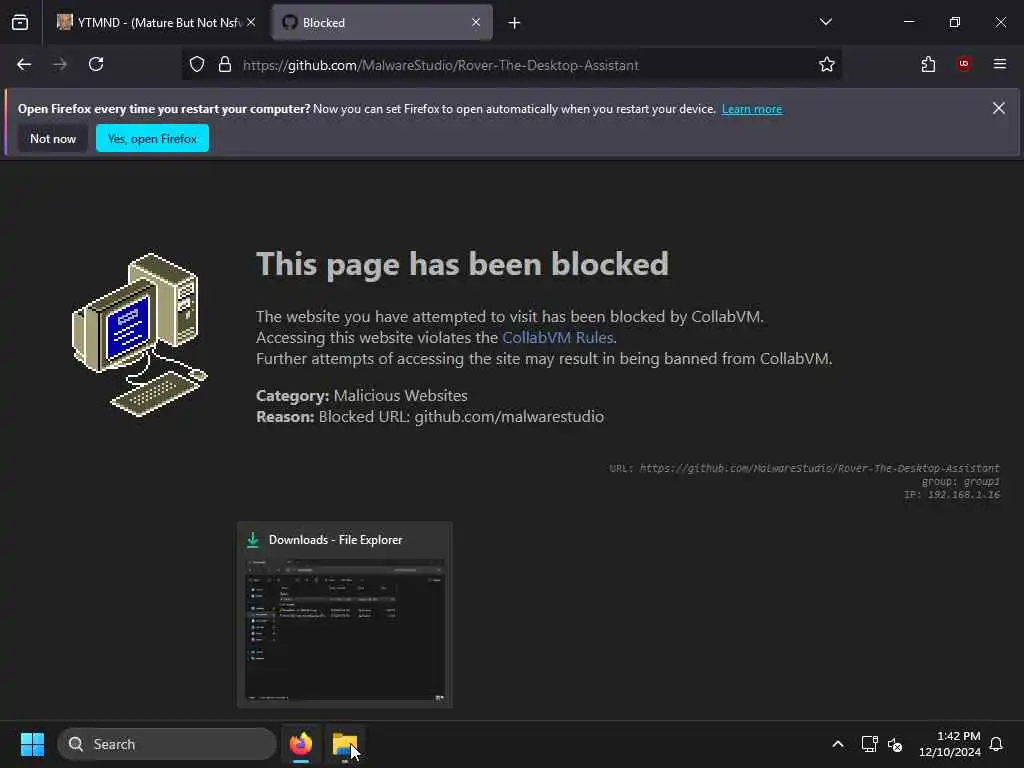The image size is (1024, 768).
Task: Open the Windows Start menu
Action: 33,744
